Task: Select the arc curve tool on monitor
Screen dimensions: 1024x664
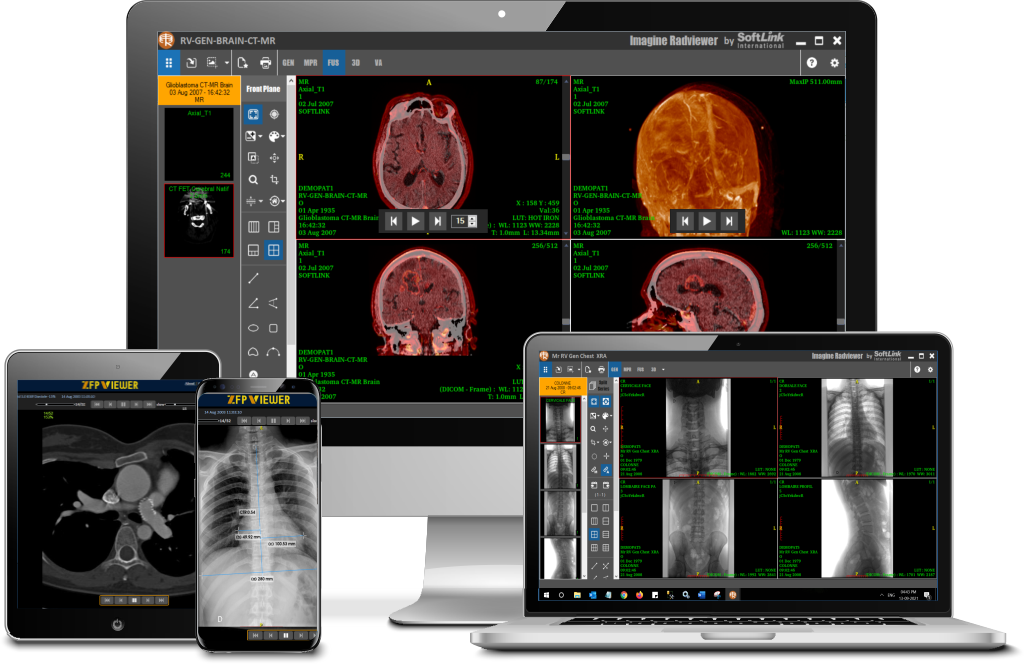Action: [x=274, y=352]
